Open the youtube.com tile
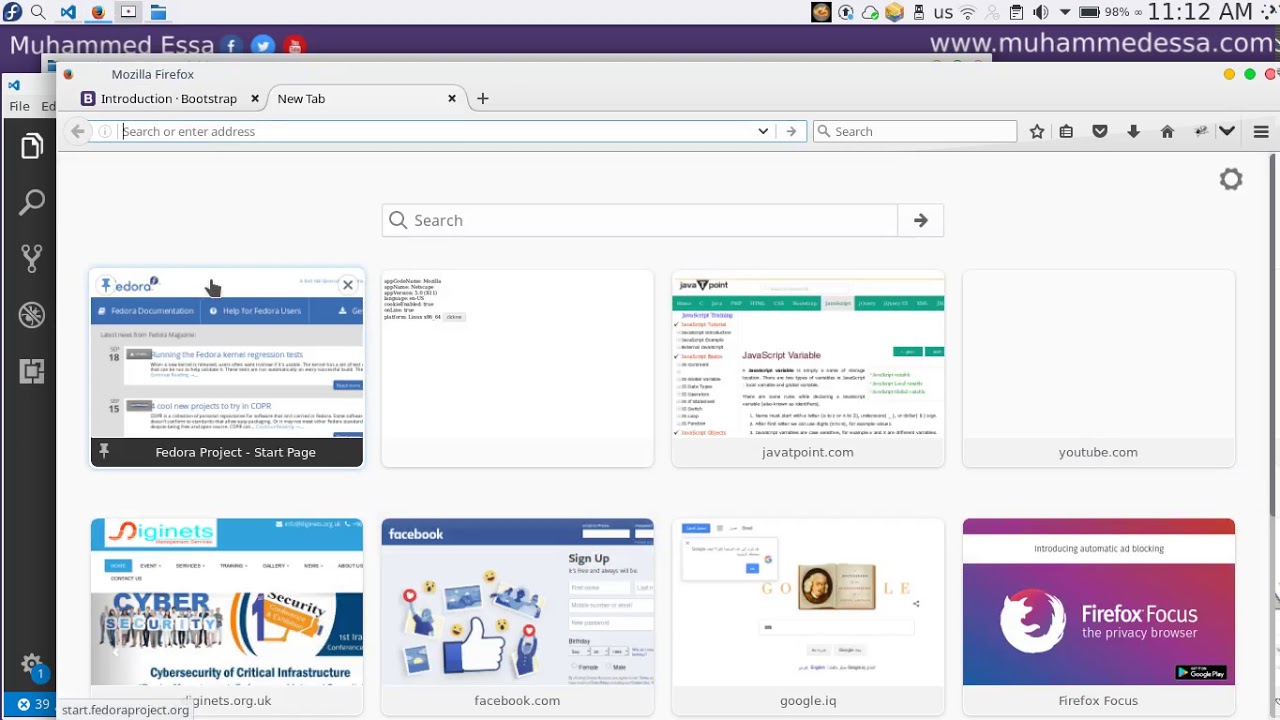1280x720 pixels. coord(1098,368)
